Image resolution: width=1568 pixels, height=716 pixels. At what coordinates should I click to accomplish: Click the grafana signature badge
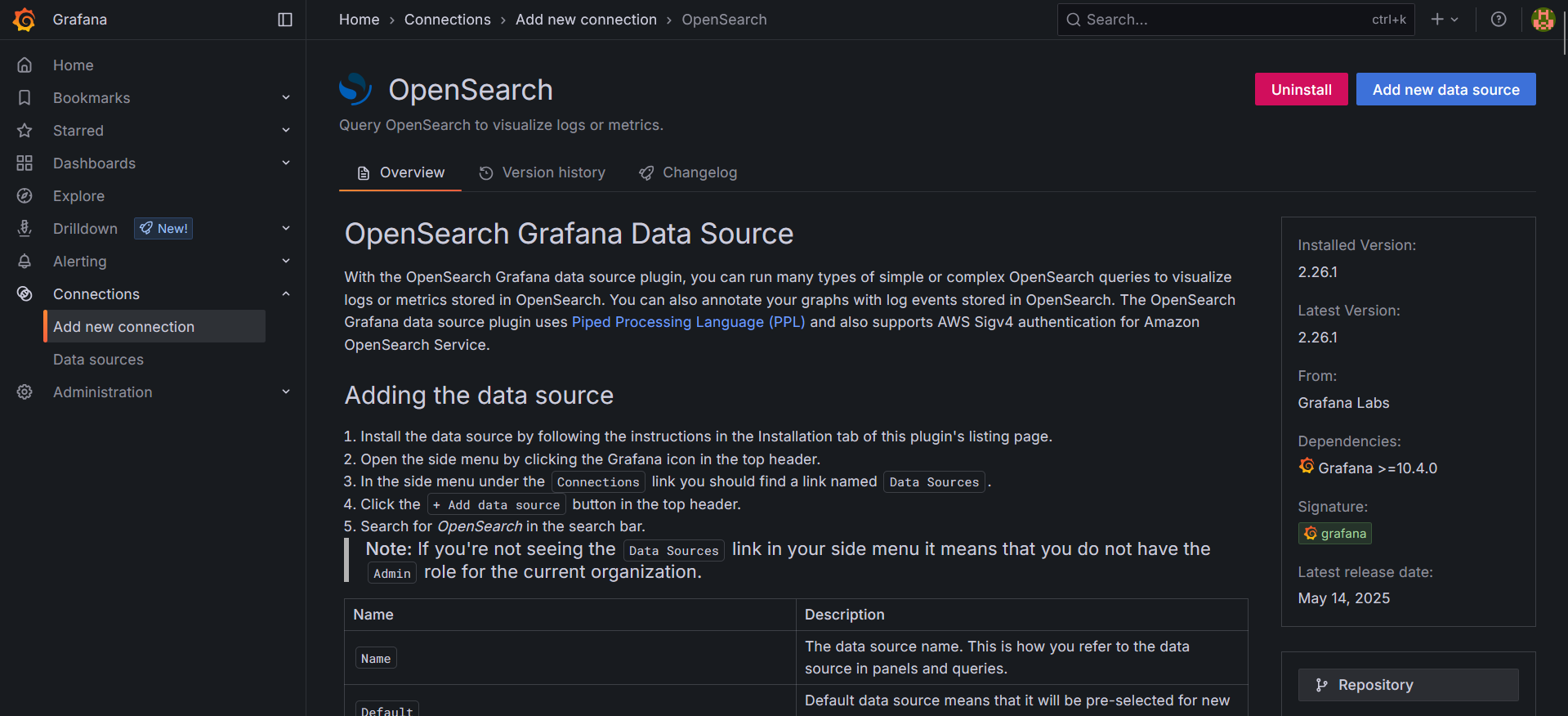pyautogui.click(x=1335, y=534)
